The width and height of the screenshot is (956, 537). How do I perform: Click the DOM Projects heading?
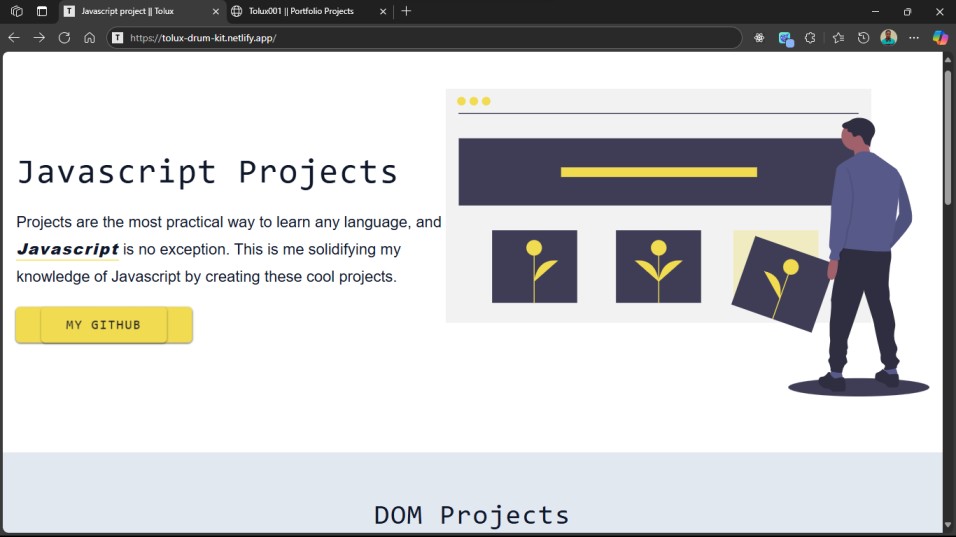(471, 515)
